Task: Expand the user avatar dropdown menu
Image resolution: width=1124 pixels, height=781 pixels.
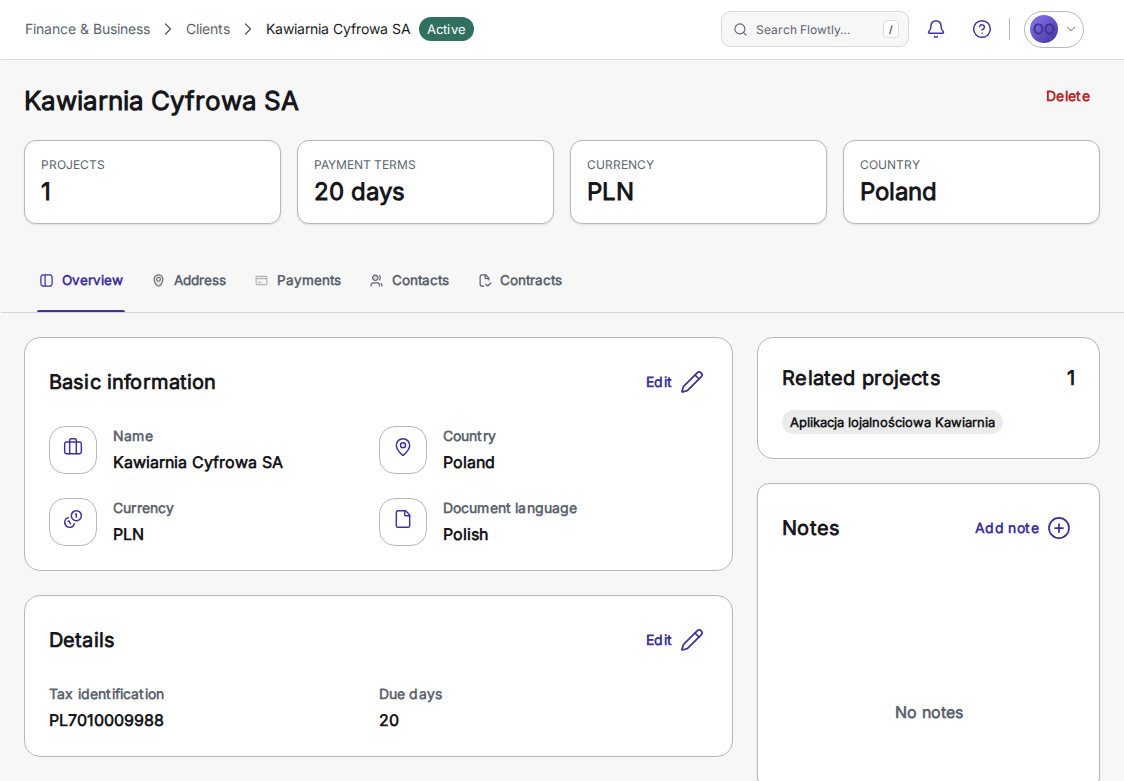Action: [1053, 29]
